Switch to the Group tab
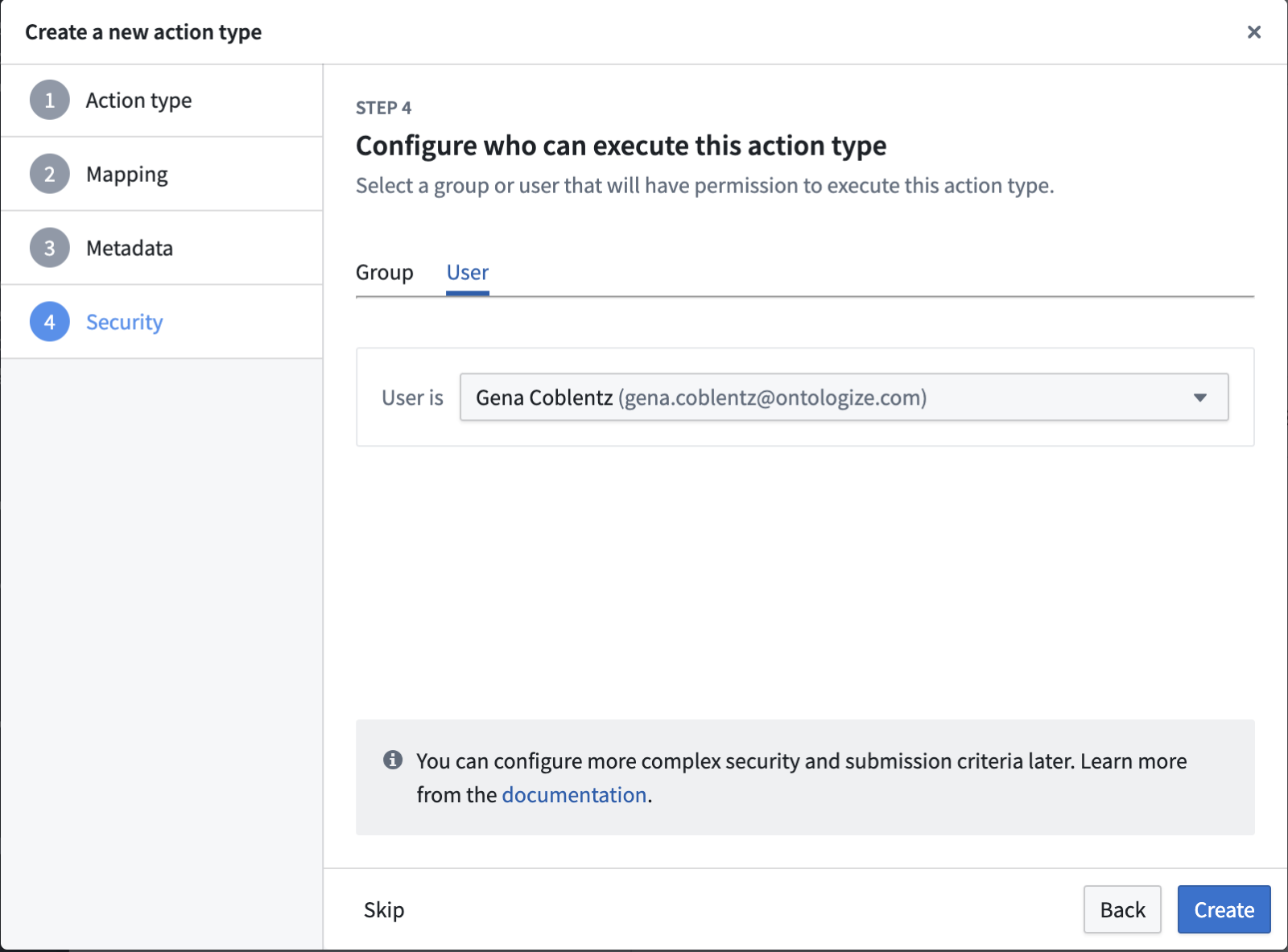The width and height of the screenshot is (1288, 952). click(385, 273)
